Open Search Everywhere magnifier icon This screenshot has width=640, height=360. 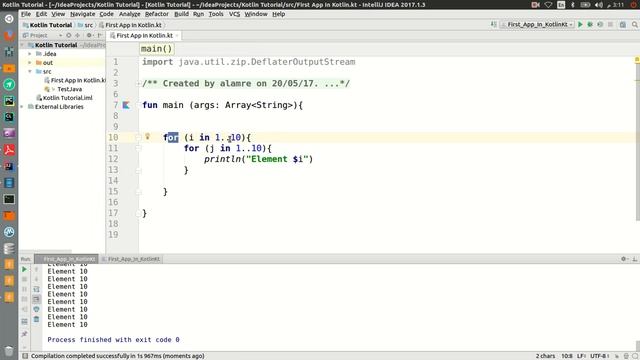635,24
